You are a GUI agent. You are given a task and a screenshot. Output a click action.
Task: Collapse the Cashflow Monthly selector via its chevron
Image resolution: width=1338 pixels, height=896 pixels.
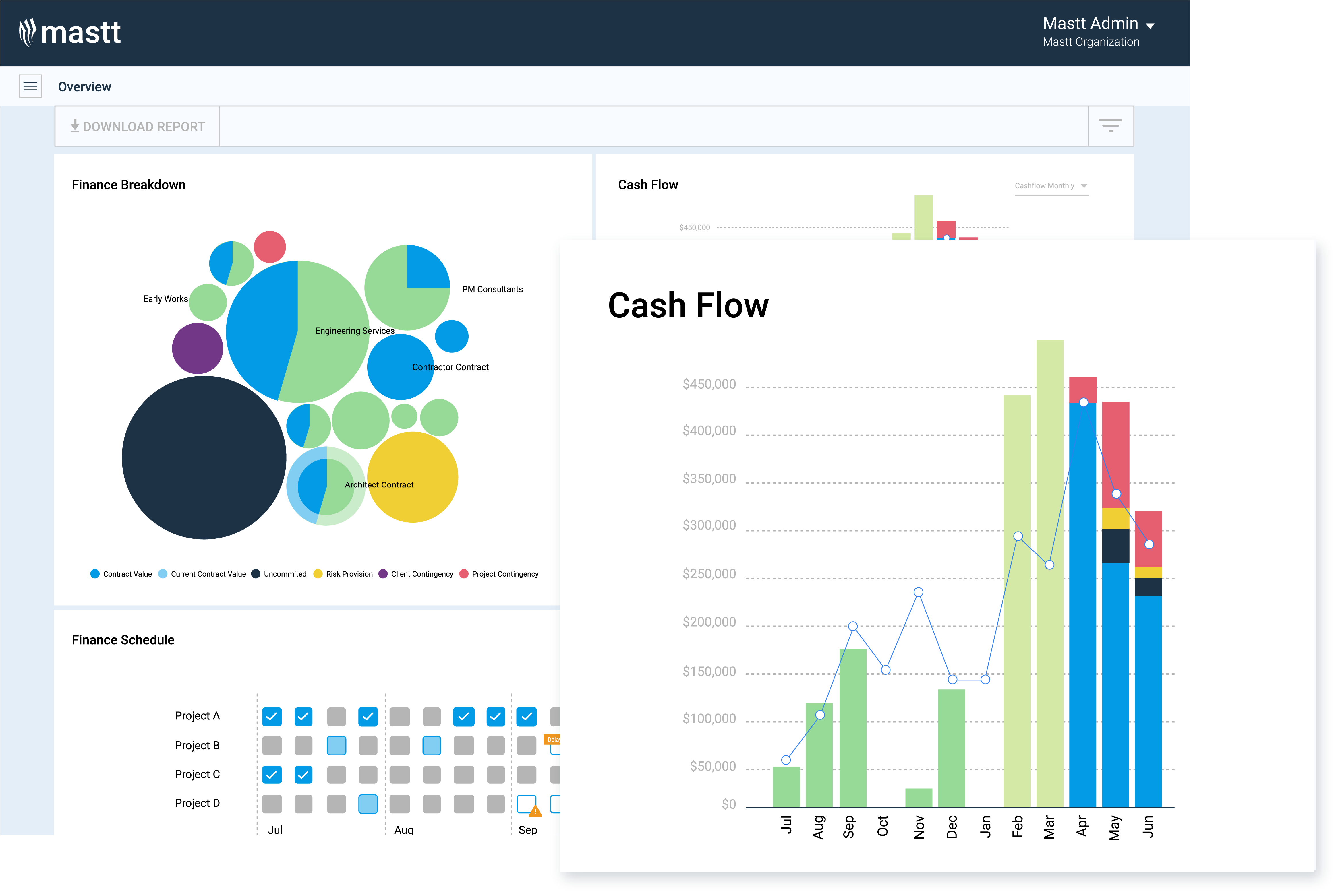point(1084,186)
